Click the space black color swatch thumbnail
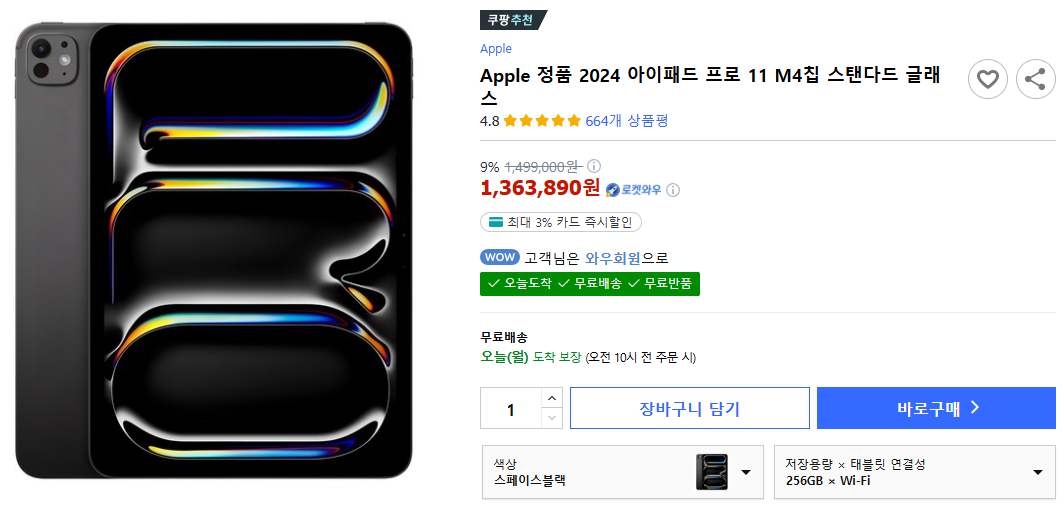This screenshot has width=1063, height=508. 712,472
